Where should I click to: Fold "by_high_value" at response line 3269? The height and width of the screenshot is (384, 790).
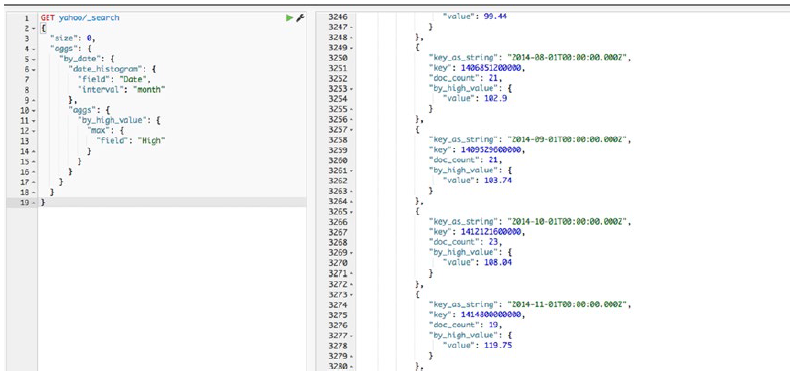point(352,253)
